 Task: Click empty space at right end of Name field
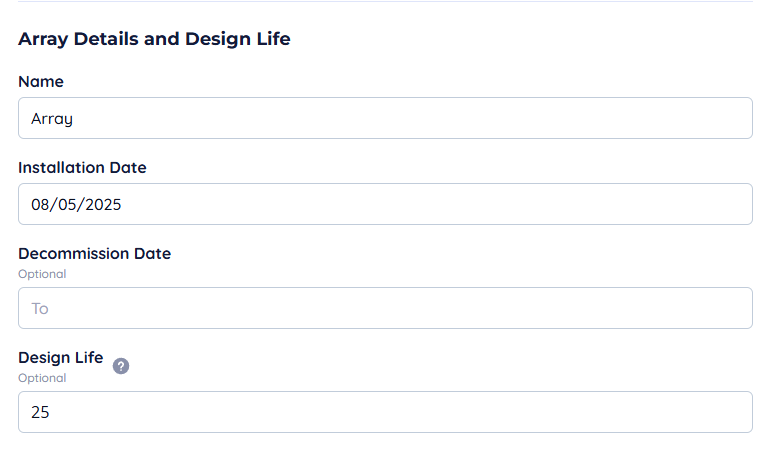coord(720,118)
